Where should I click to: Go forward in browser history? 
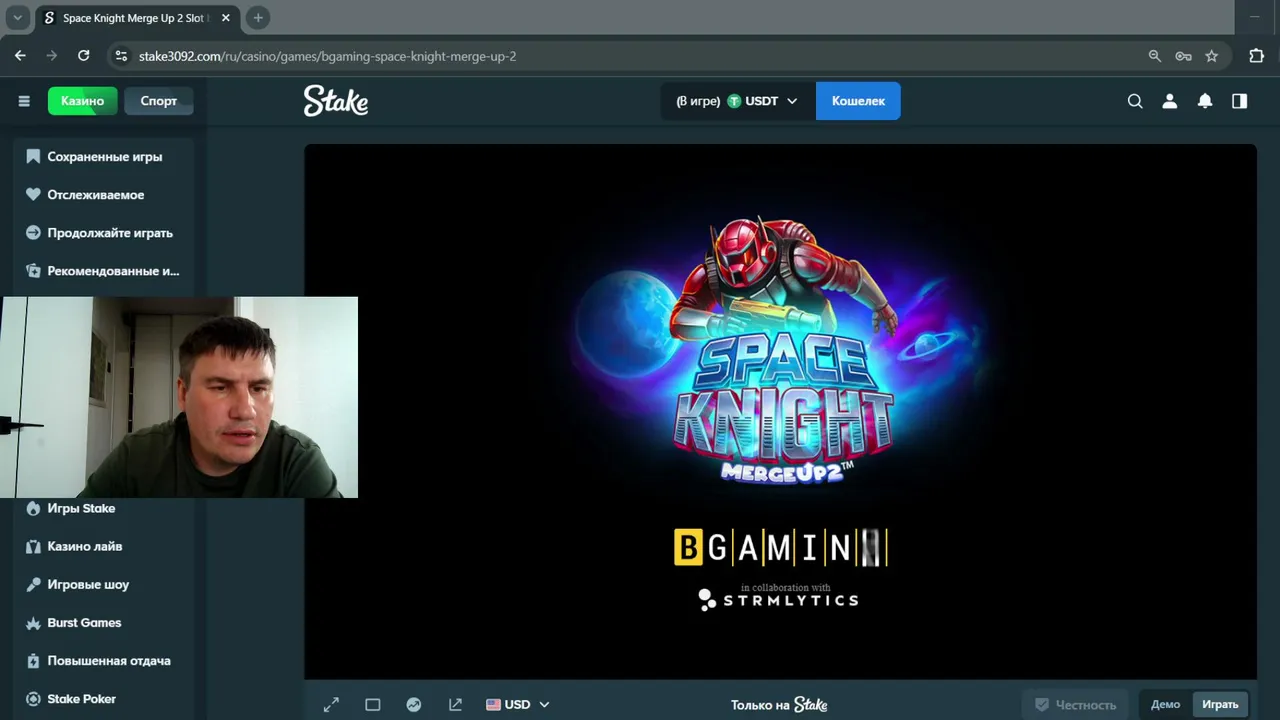52,56
